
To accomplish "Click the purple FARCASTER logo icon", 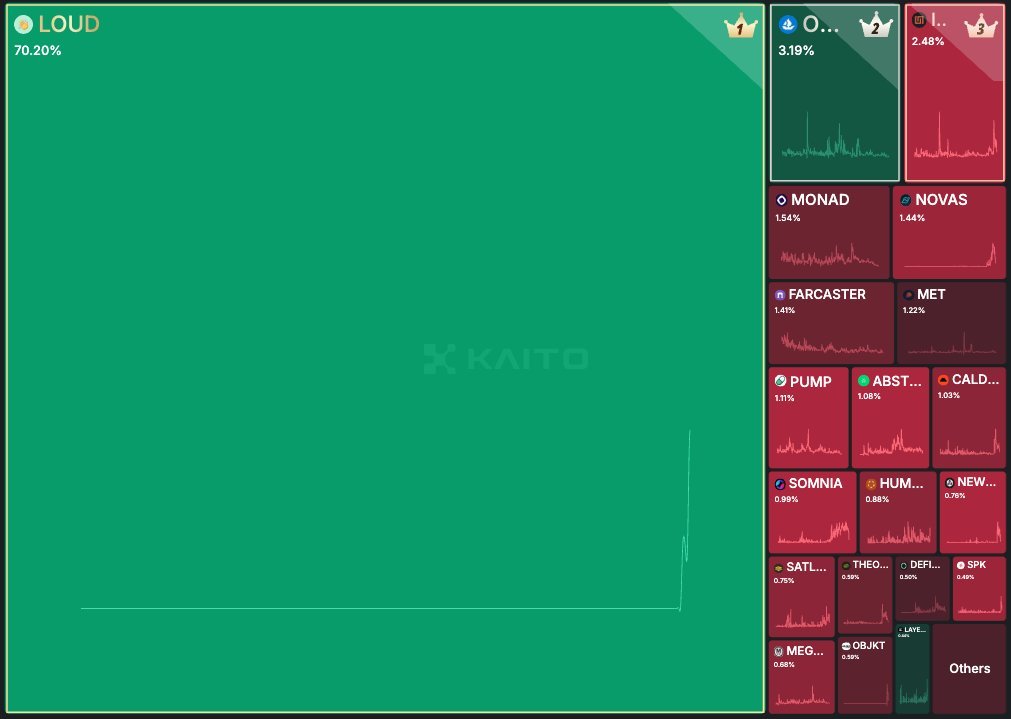I will pyautogui.click(x=780, y=295).
